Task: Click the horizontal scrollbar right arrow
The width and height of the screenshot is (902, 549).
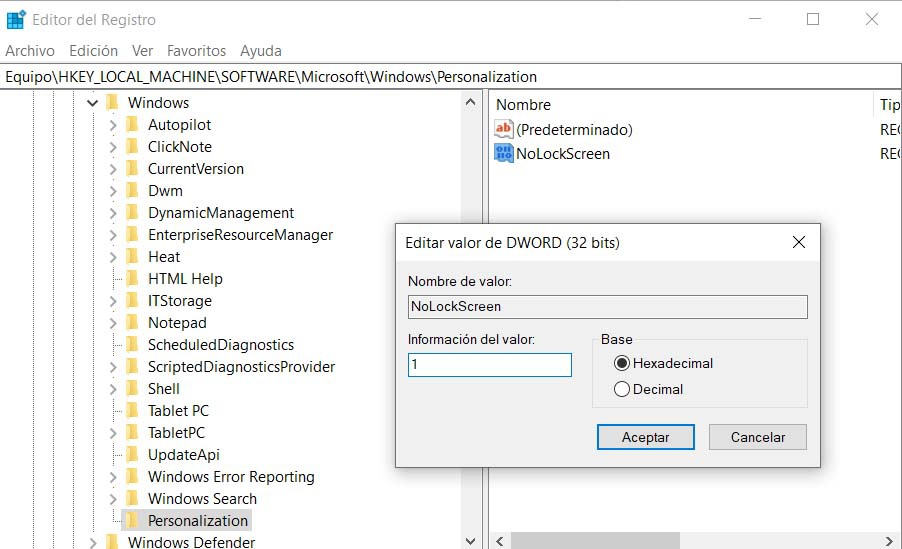Action: 889,541
